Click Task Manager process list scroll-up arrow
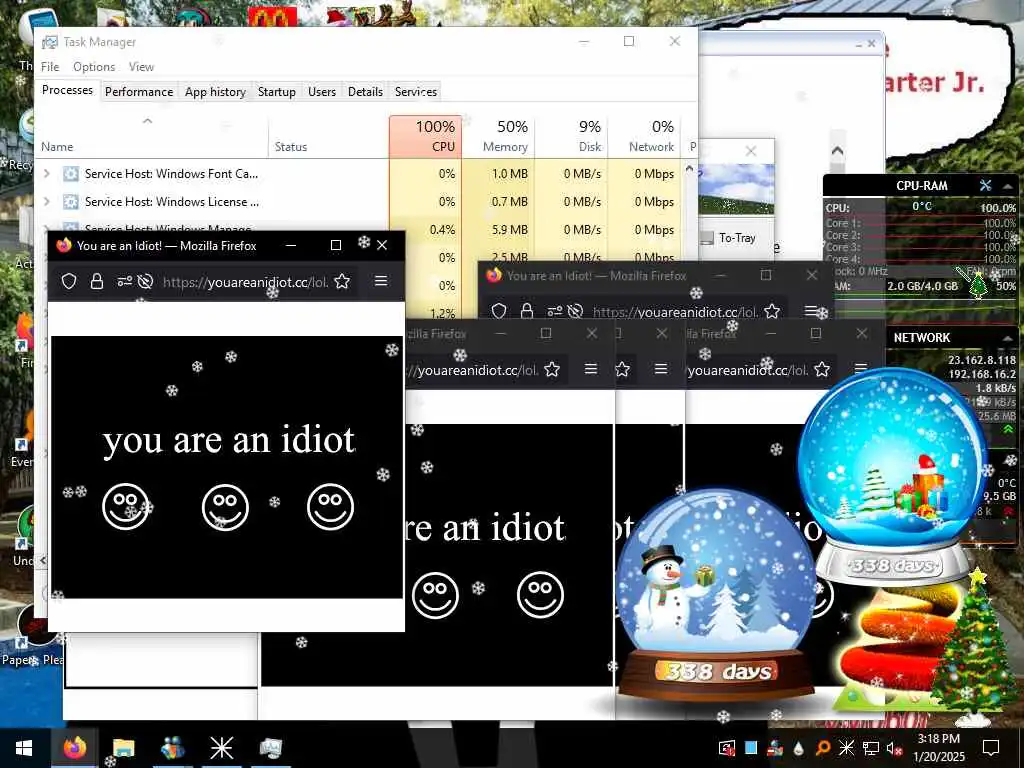1024x768 pixels. 689,168
